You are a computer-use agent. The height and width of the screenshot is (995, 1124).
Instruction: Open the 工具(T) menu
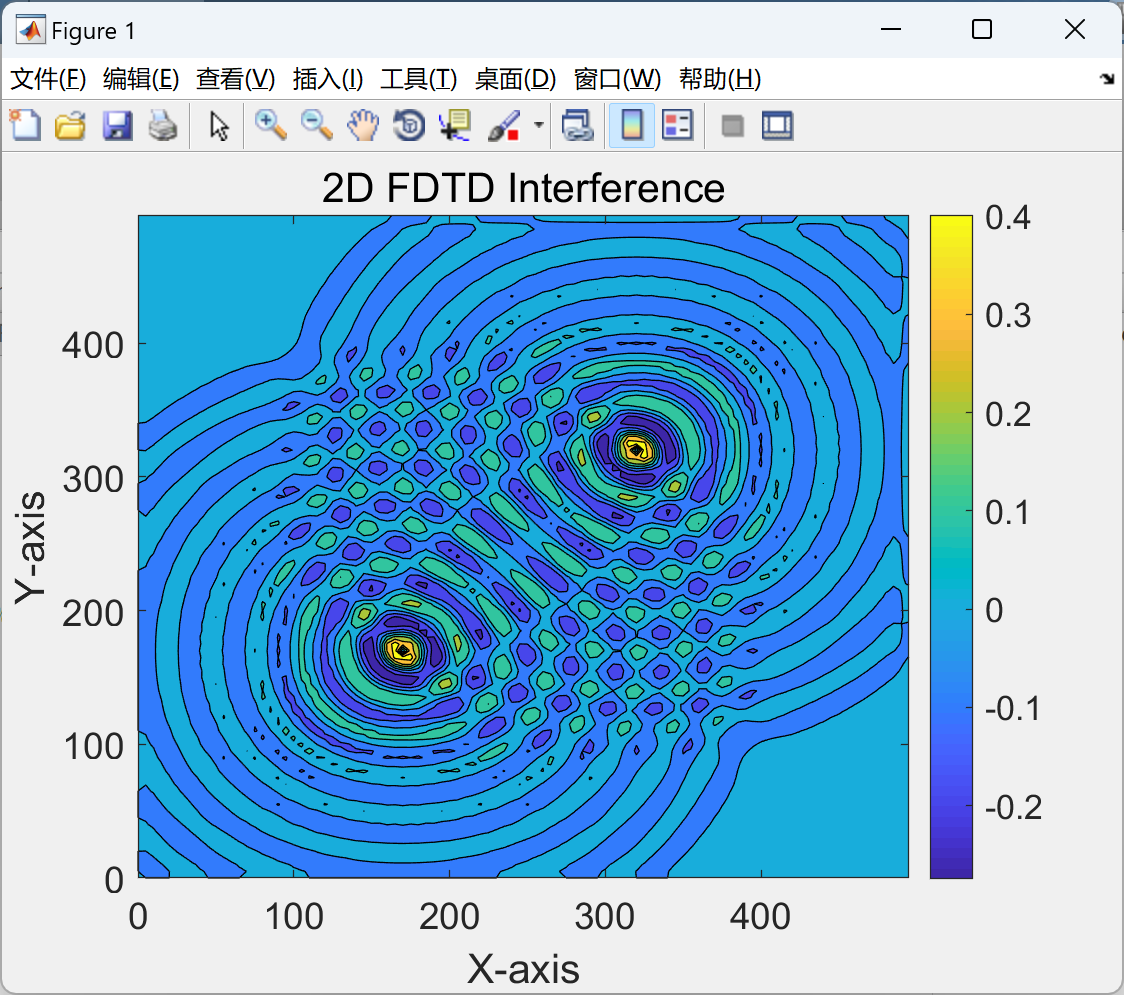pos(418,79)
